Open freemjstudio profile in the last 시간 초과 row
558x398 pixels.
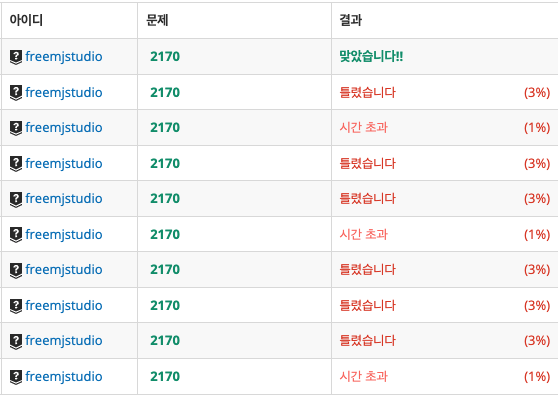click(64, 377)
